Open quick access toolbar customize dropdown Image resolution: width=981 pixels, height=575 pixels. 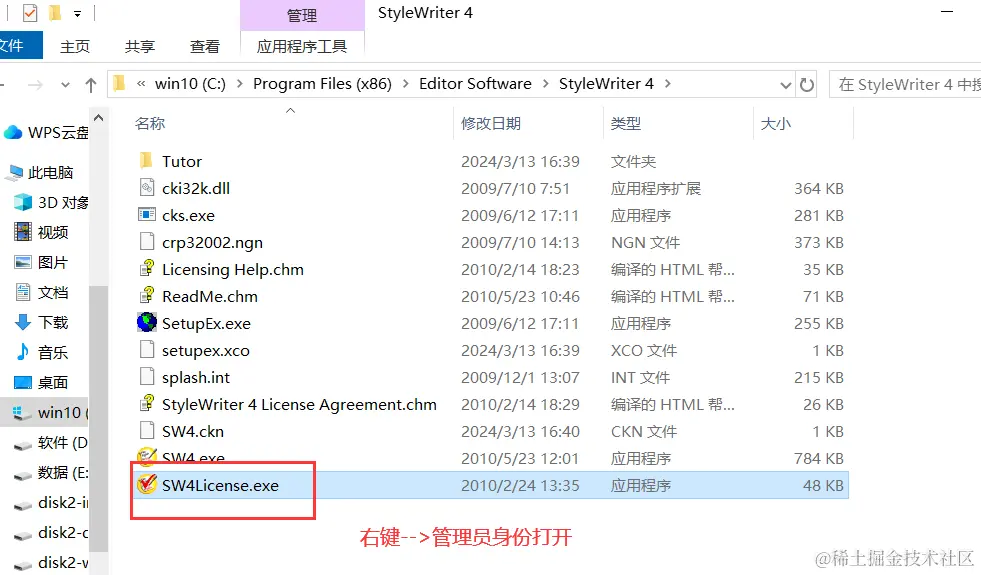point(77,13)
